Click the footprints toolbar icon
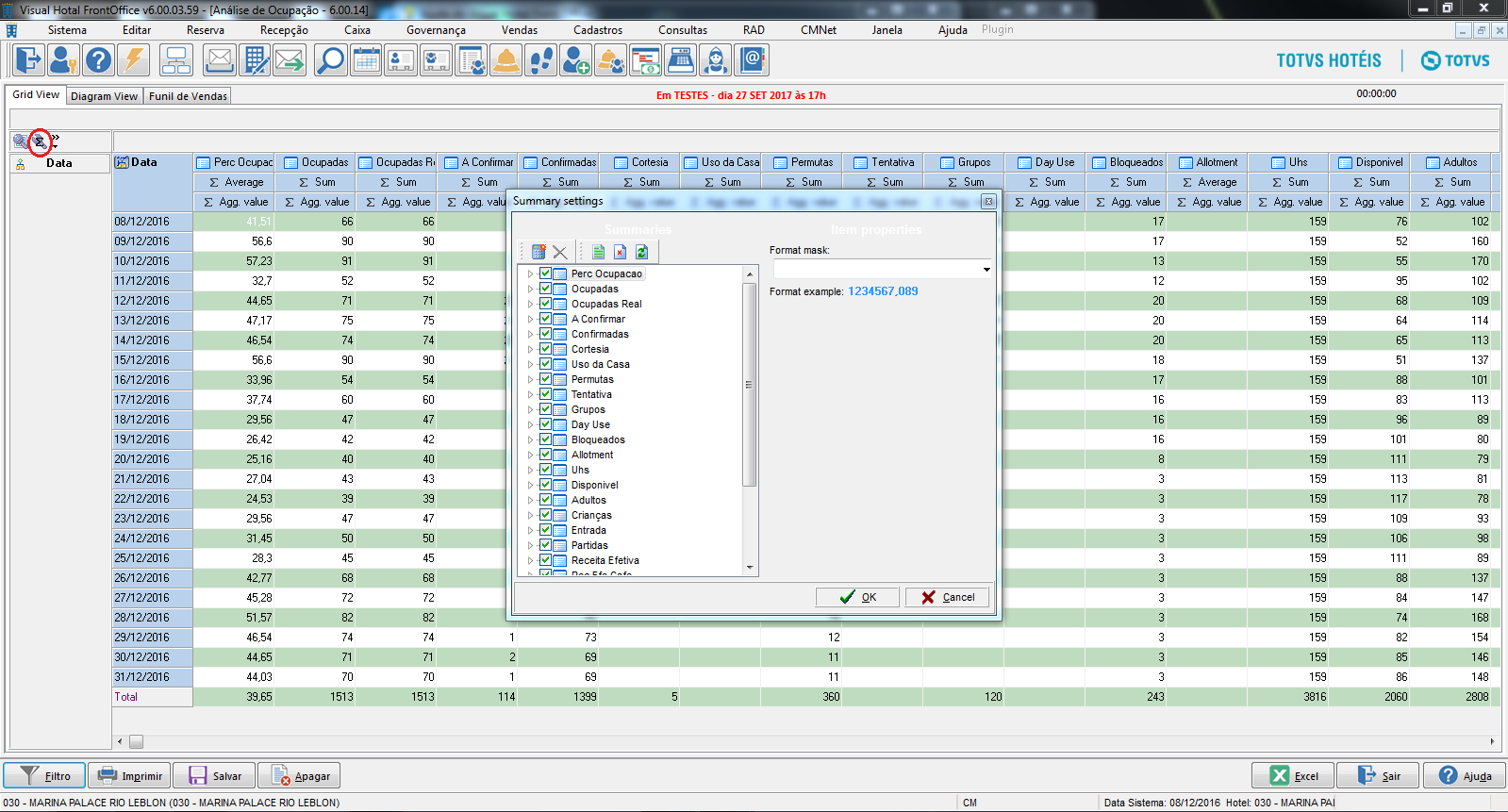The width and height of the screenshot is (1508, 812). pos(541,60)
